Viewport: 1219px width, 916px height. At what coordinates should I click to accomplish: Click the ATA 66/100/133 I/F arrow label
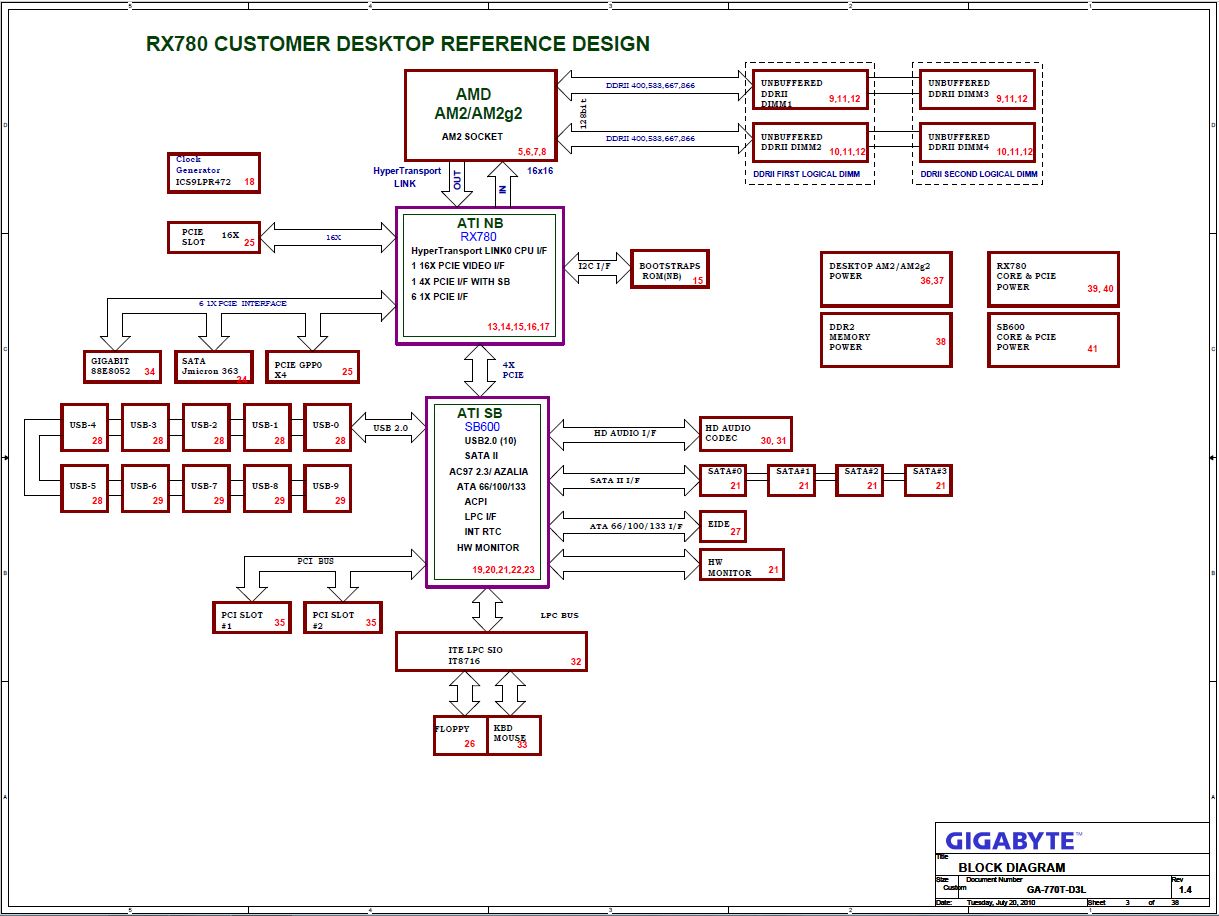(636, 526)
